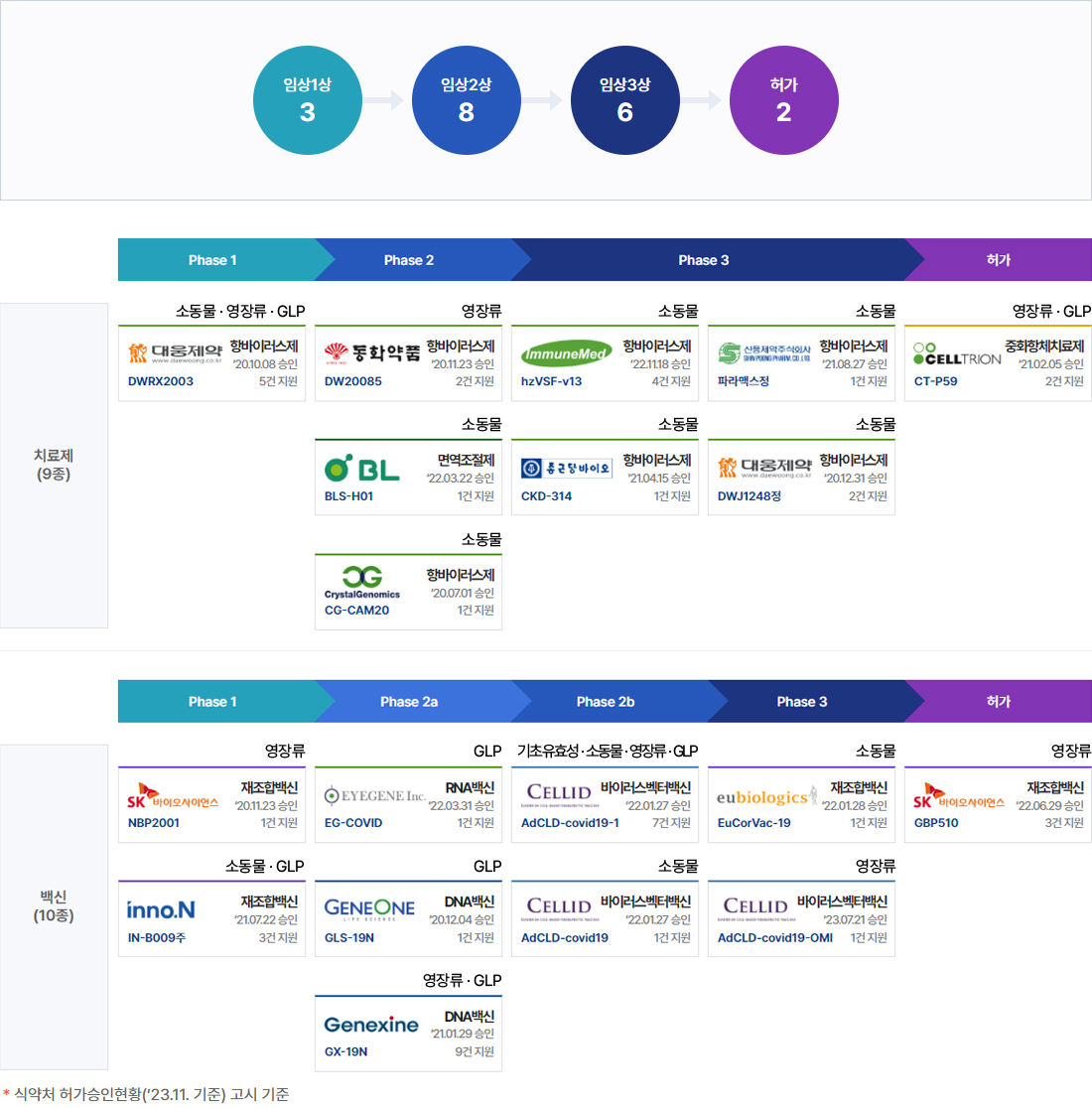Click the 임상1상 circle showing 3
1092x1108 pixels.
308,100
